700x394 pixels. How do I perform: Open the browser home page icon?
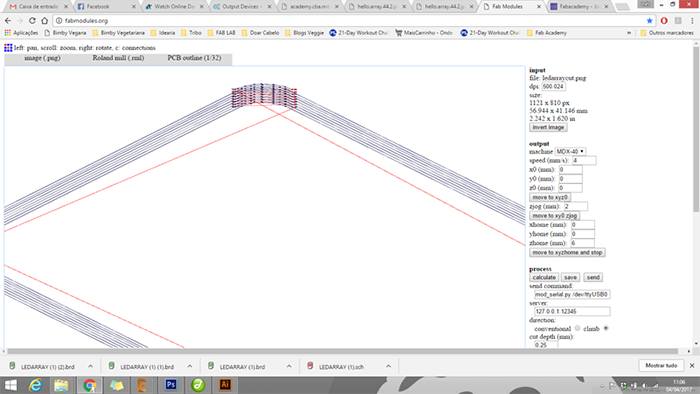point(44,21)
